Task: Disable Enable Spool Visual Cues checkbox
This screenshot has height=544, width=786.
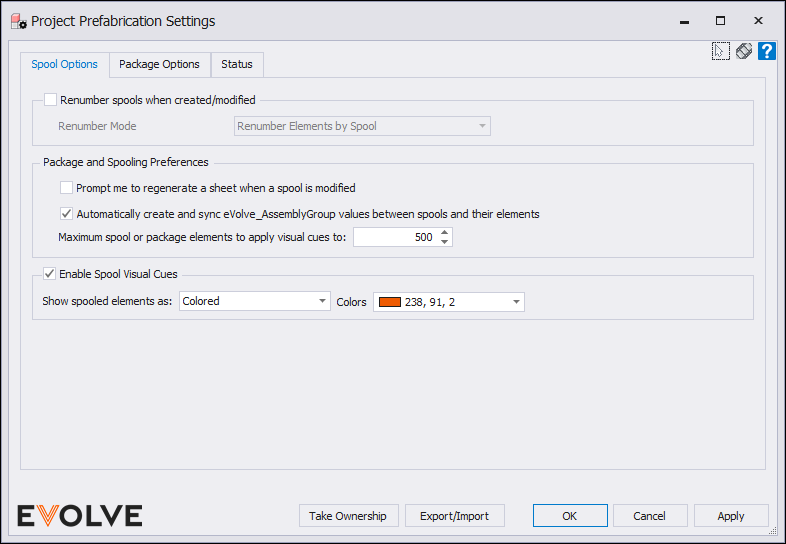Action: 49,274
